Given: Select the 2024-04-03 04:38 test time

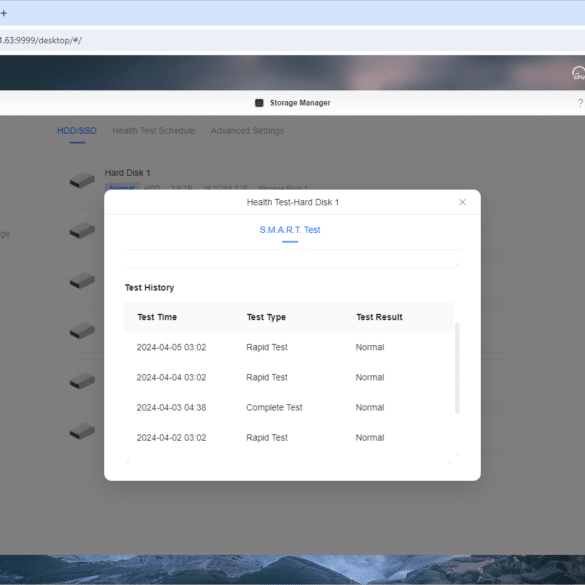Looking at the screenshot, I should 171,407.
